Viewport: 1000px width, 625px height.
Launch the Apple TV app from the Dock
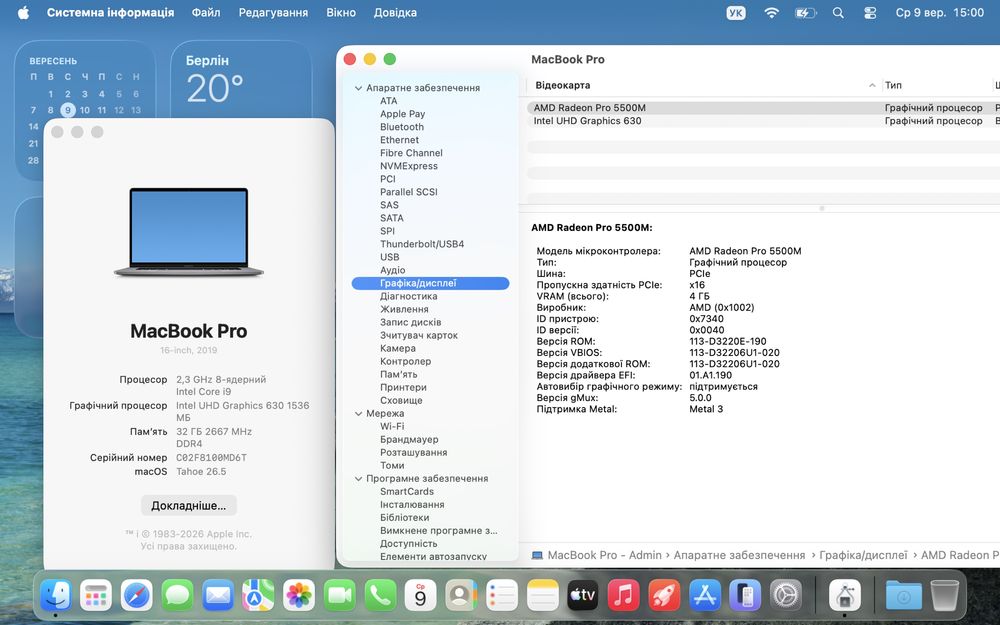tap(583, 596)
